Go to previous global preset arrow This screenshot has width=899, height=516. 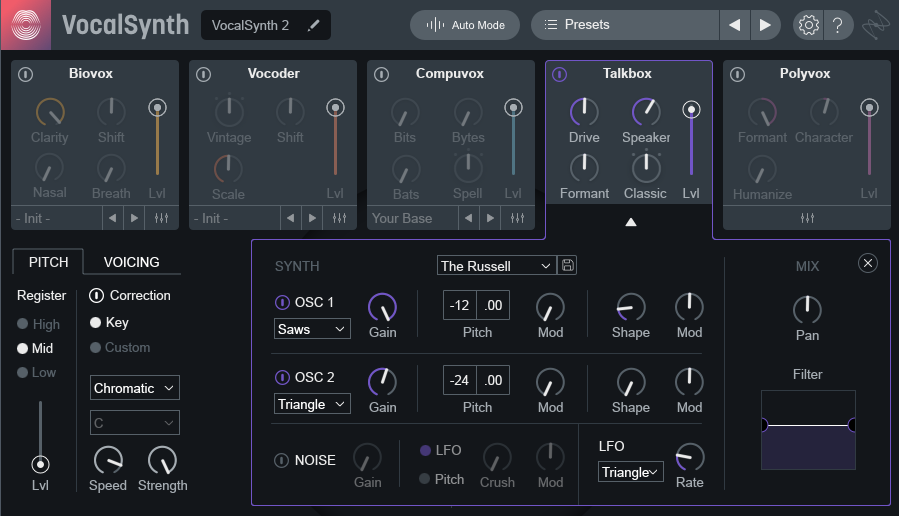[x=734, y=25]
